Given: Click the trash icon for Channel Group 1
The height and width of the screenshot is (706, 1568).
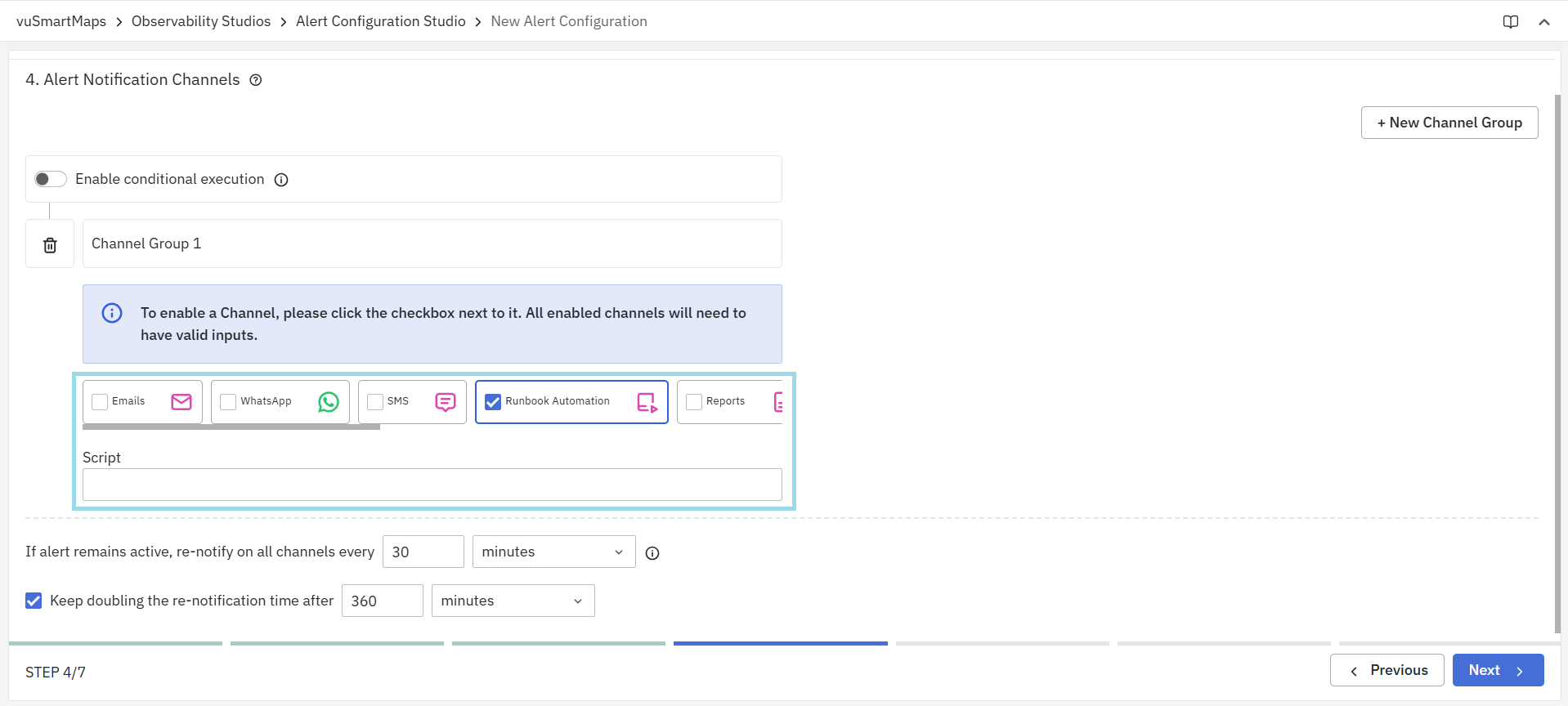Looking at the screenshot, I should pyautogui.click(x=50, y=244).
